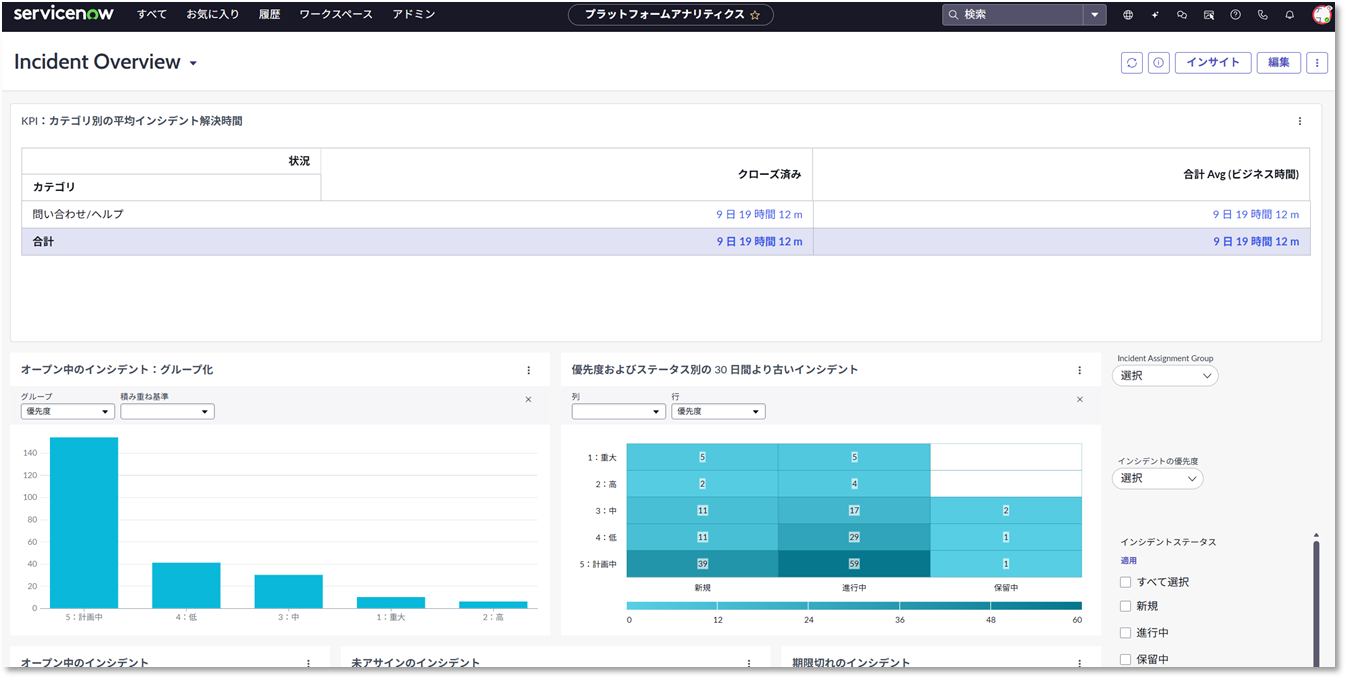Enable the すべて選択 checkbox
This screenshot has height=677, width=1345.
point(1125,581)
